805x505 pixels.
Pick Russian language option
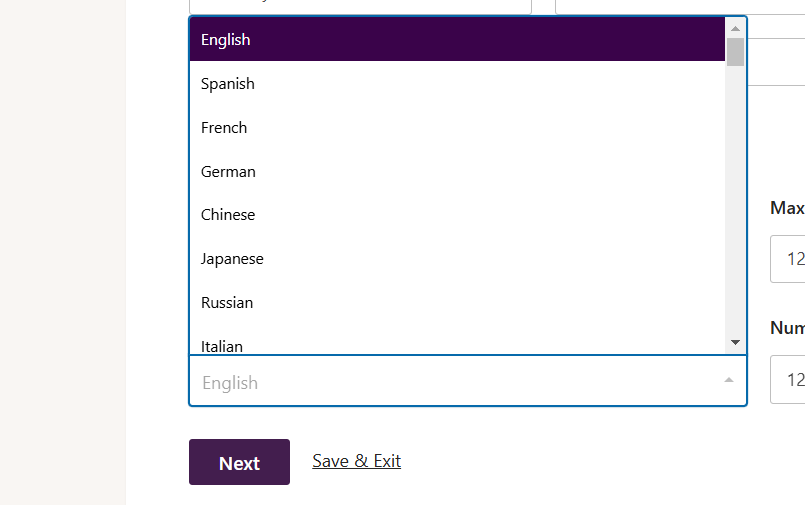[x=457, y=303]
